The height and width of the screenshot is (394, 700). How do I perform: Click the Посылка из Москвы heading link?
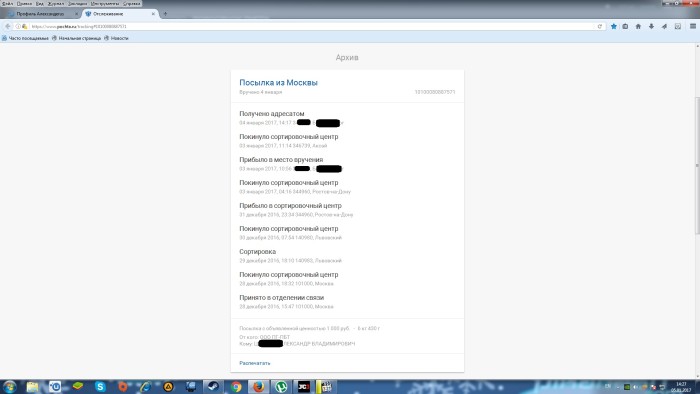278,83
